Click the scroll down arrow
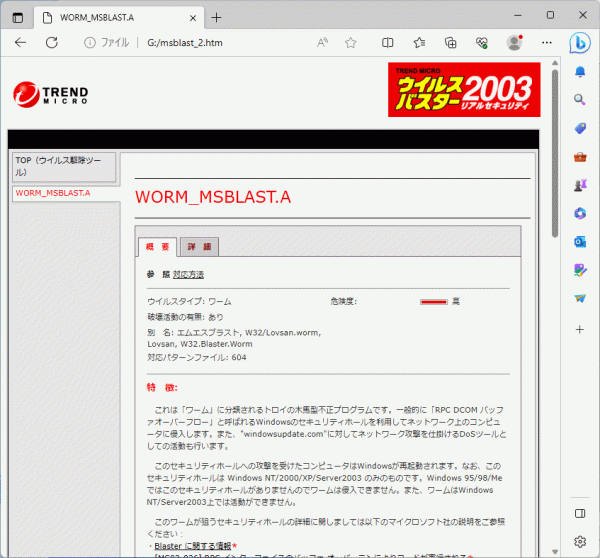 point(555,551)
